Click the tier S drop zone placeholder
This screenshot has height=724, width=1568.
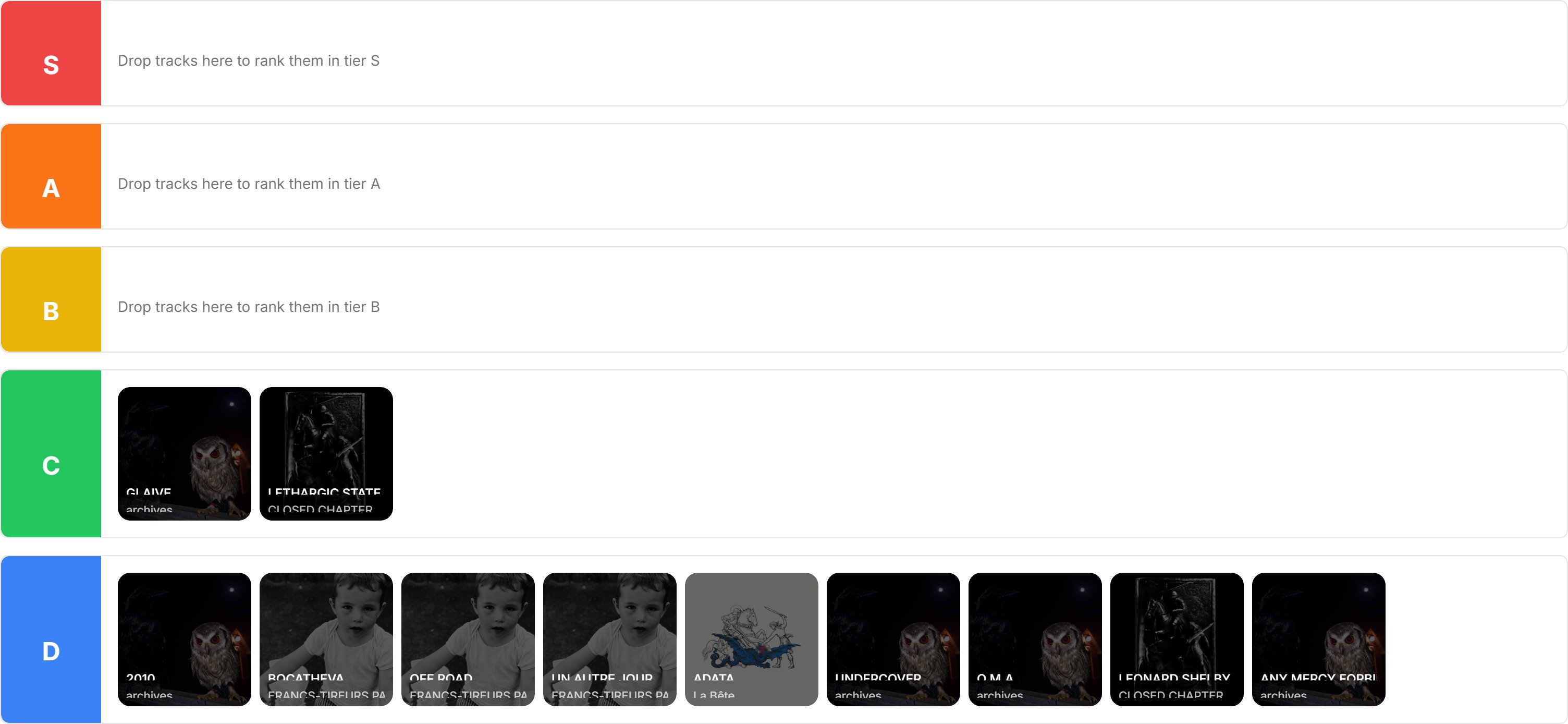pyautogui.click(x=248, y=61)
